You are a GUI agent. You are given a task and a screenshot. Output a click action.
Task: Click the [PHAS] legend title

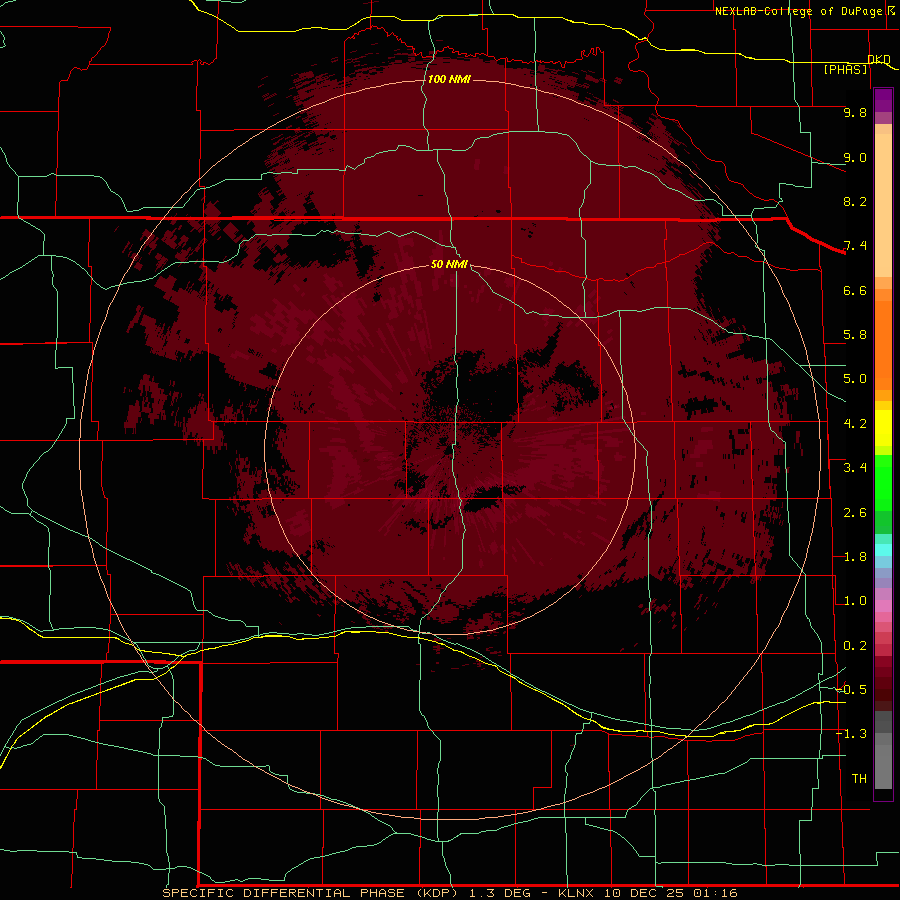(845, 69)
